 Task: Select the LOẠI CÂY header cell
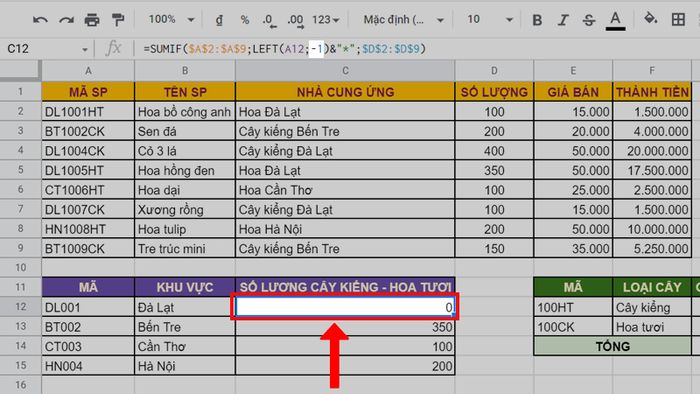point(652,287)
